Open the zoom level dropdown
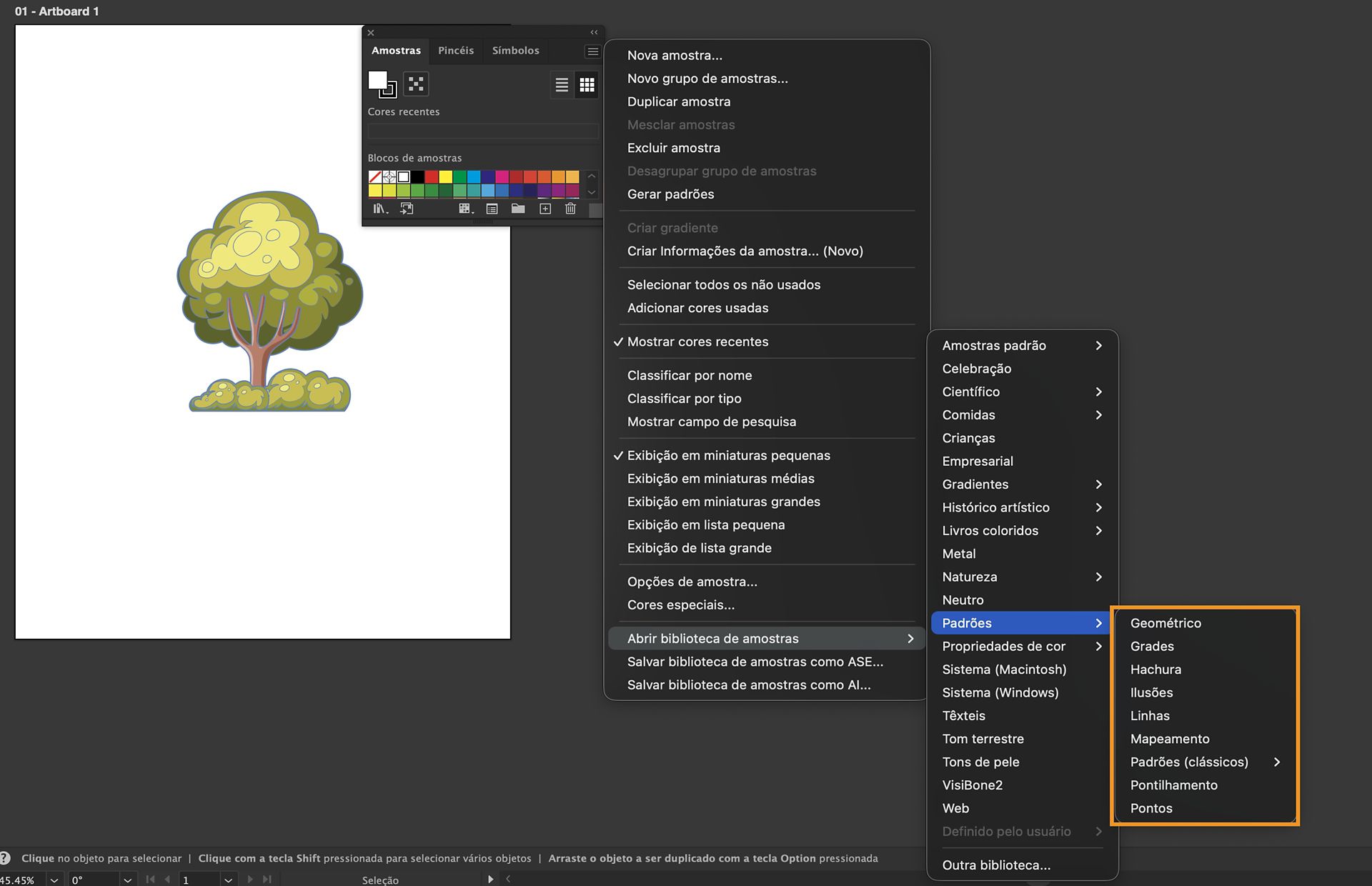Image resolution: width=1372 pixels, height=886 pixels. [x=54, y=880]
